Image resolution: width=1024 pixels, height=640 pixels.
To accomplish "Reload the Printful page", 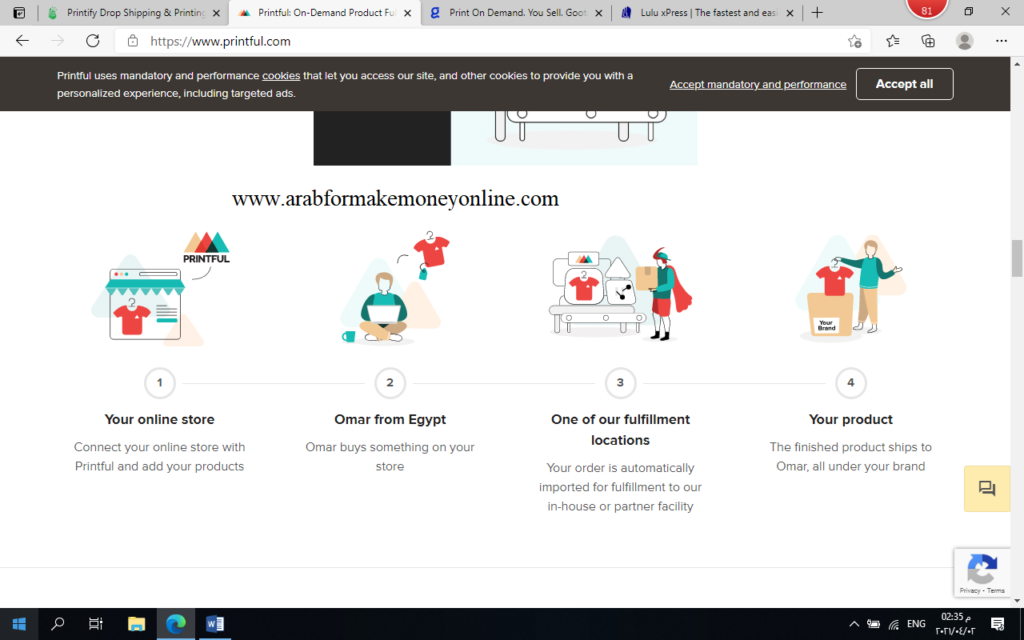I will click(x=93, y=40).
